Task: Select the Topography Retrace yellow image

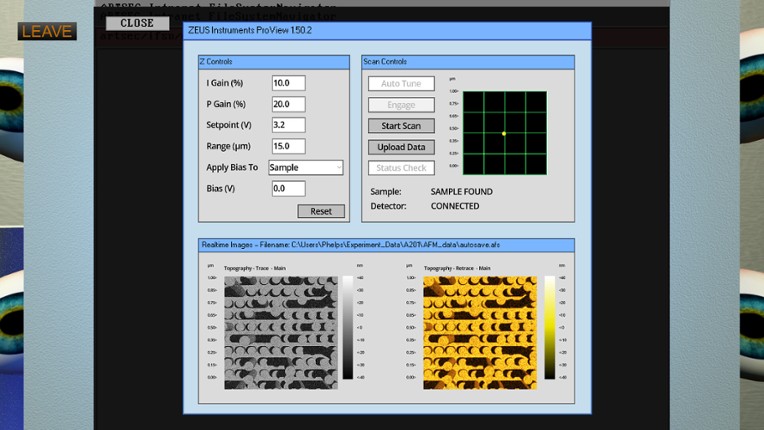Action: [480, 332]
